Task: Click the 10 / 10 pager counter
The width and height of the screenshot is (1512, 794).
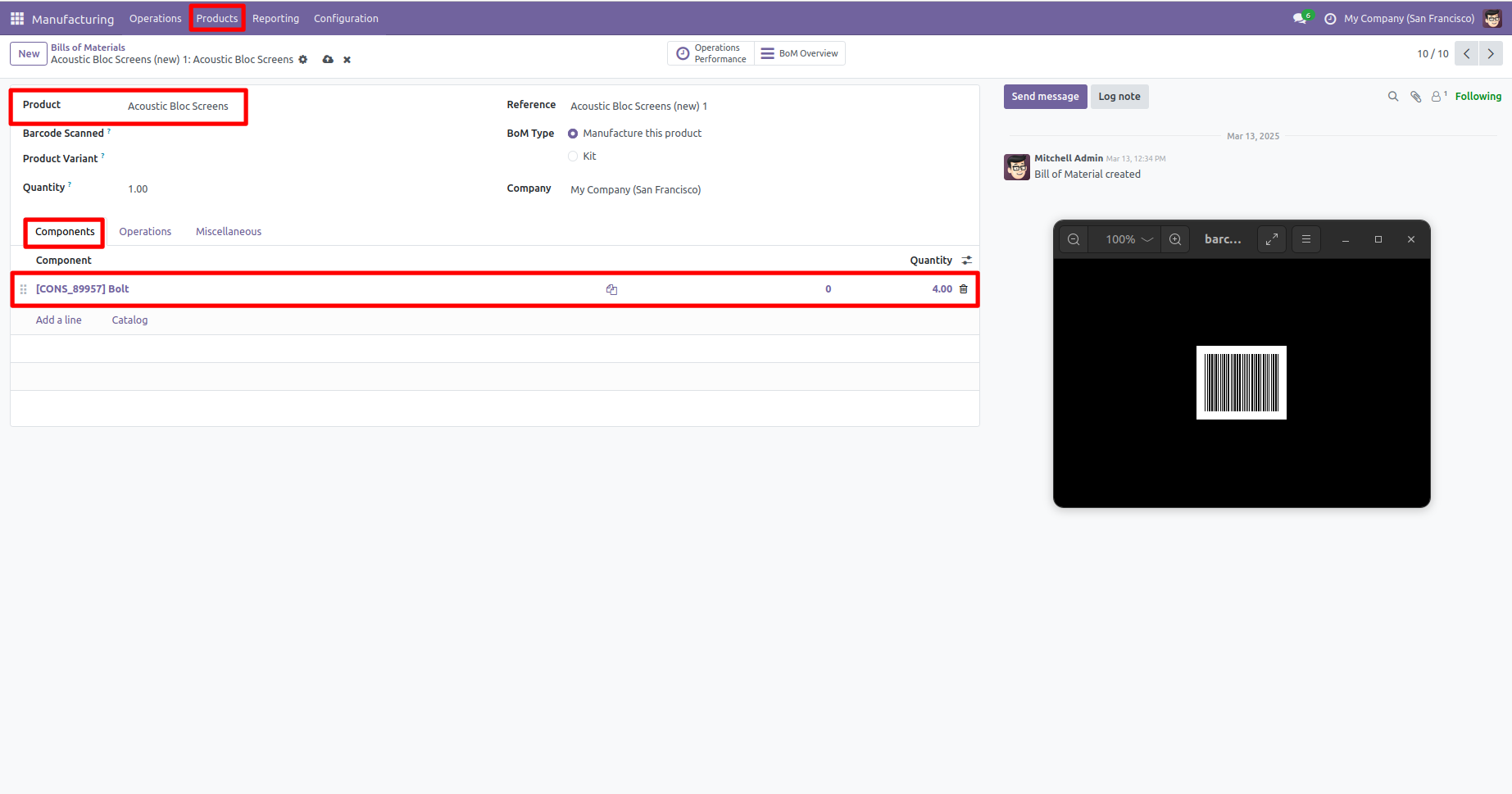Action: point(1433,54)
